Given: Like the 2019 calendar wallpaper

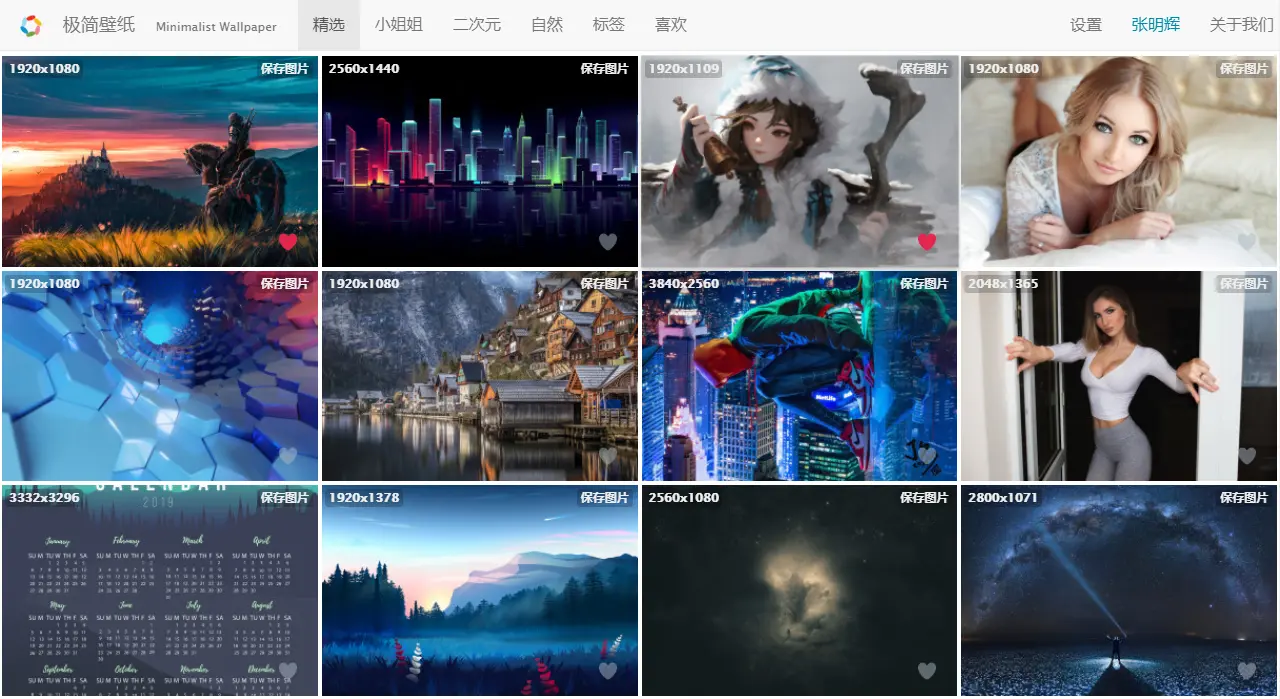Looking at the screenshot, I should (288, 670).
